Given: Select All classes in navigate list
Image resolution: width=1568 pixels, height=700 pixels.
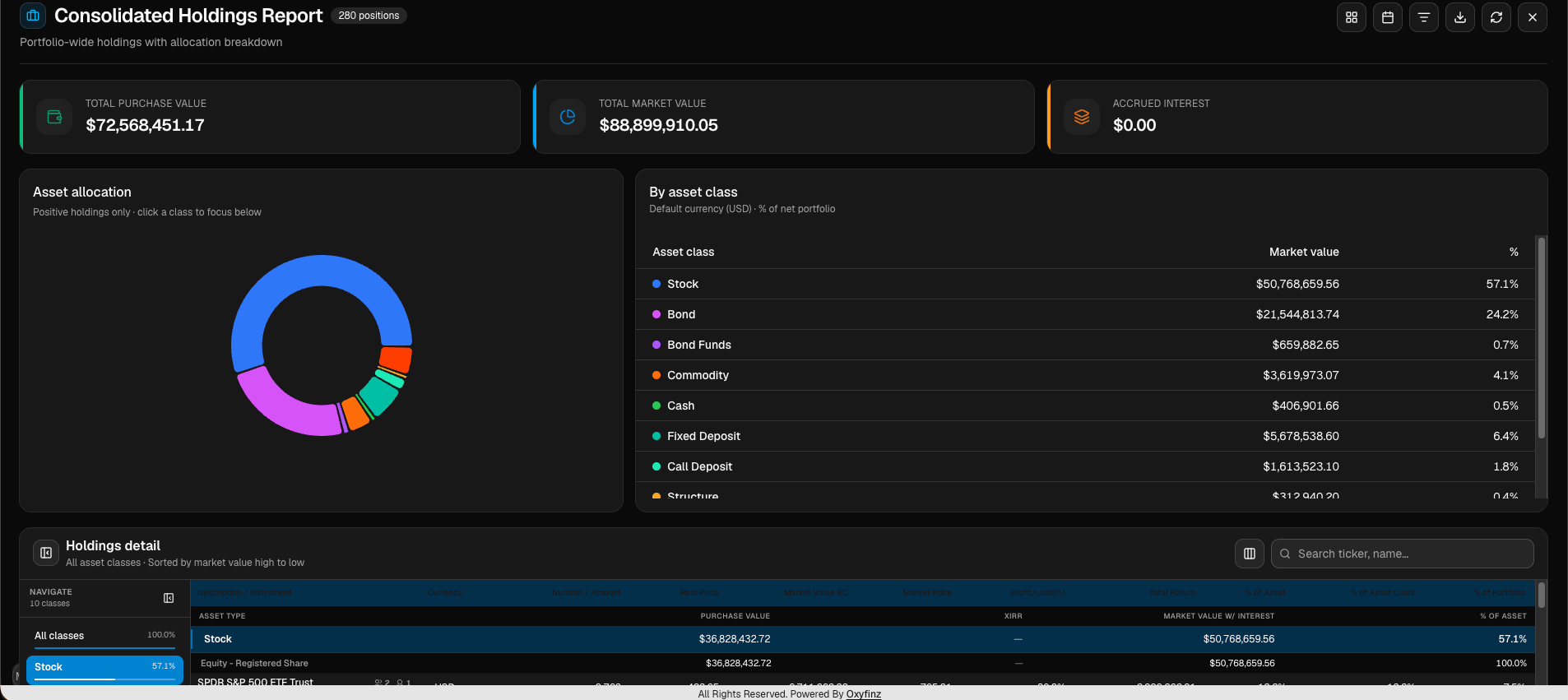Looking at the screenshot, I should coord(104,636).
